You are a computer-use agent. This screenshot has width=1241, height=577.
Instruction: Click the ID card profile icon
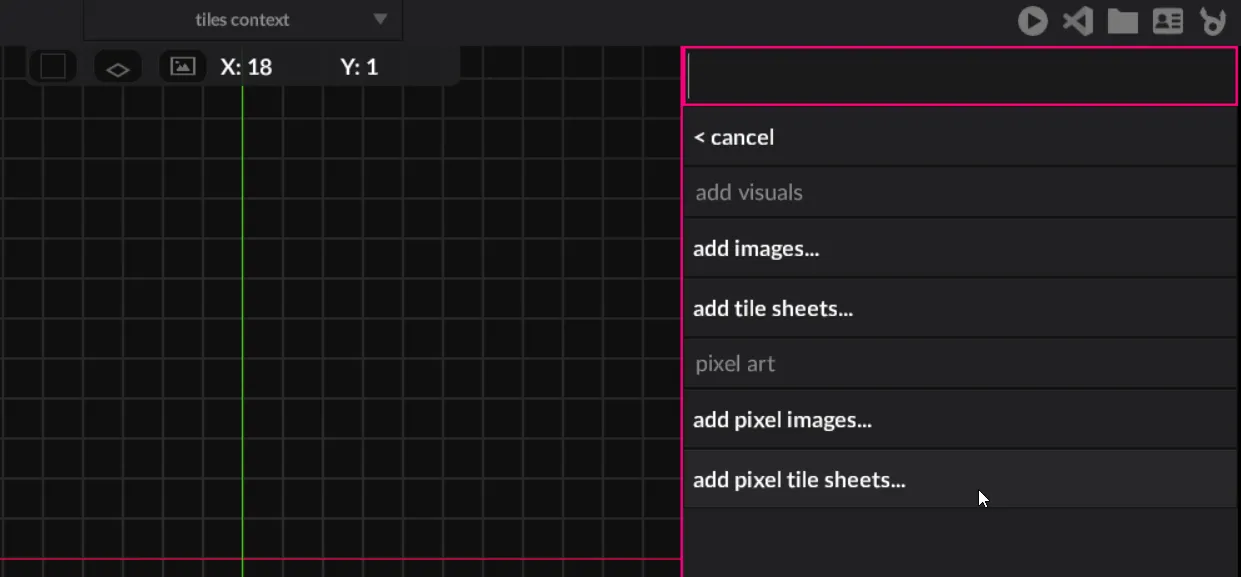point(1168,21)
